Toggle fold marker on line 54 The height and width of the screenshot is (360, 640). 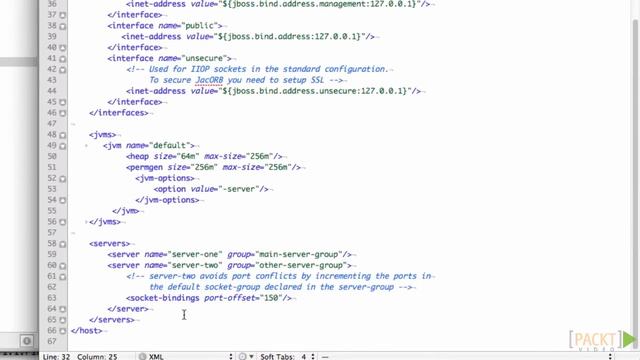(62, 200)
